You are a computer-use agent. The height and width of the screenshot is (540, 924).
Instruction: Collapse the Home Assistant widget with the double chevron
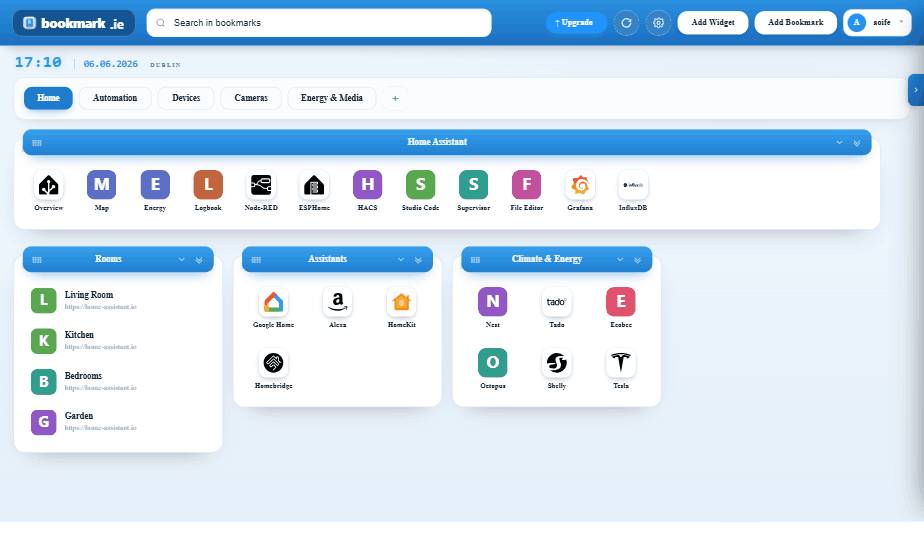[x=857, y=143]
